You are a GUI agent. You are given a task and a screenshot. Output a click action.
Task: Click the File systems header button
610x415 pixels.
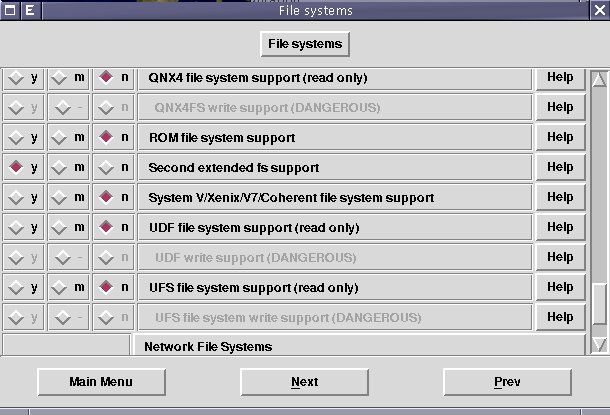coord(304,44)
